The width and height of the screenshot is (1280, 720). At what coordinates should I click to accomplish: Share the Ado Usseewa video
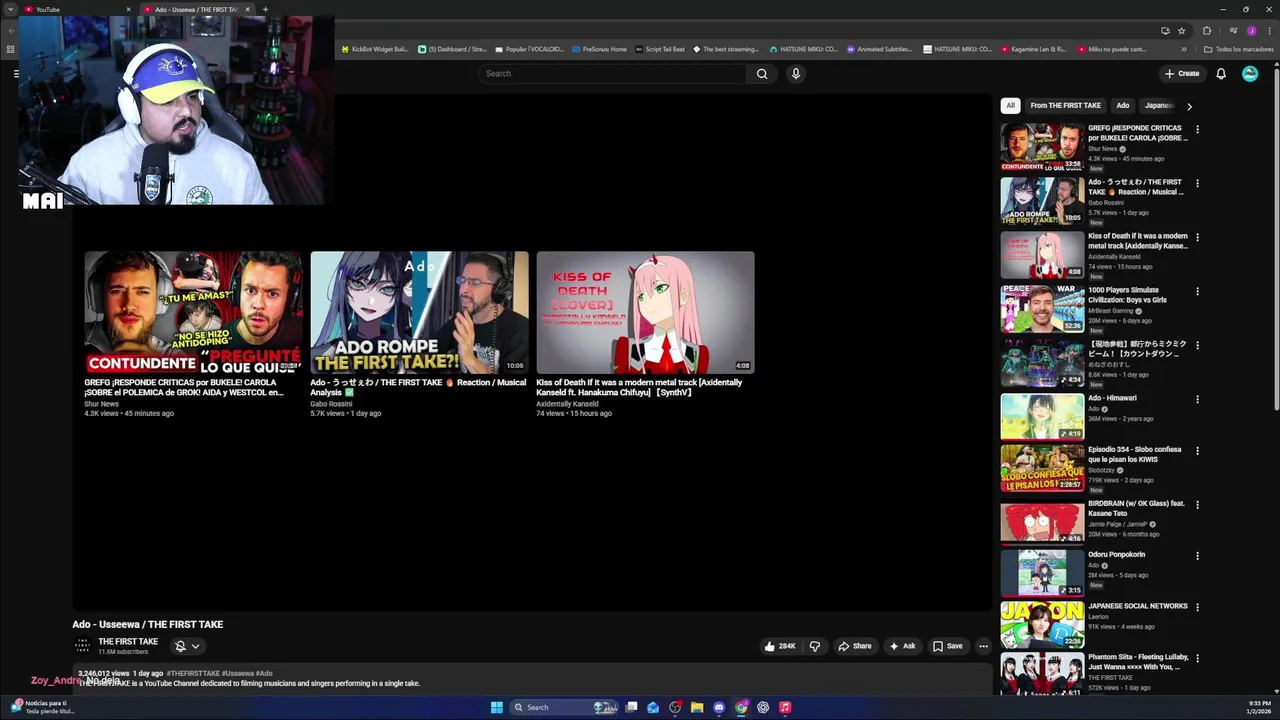tap(855, 646)
